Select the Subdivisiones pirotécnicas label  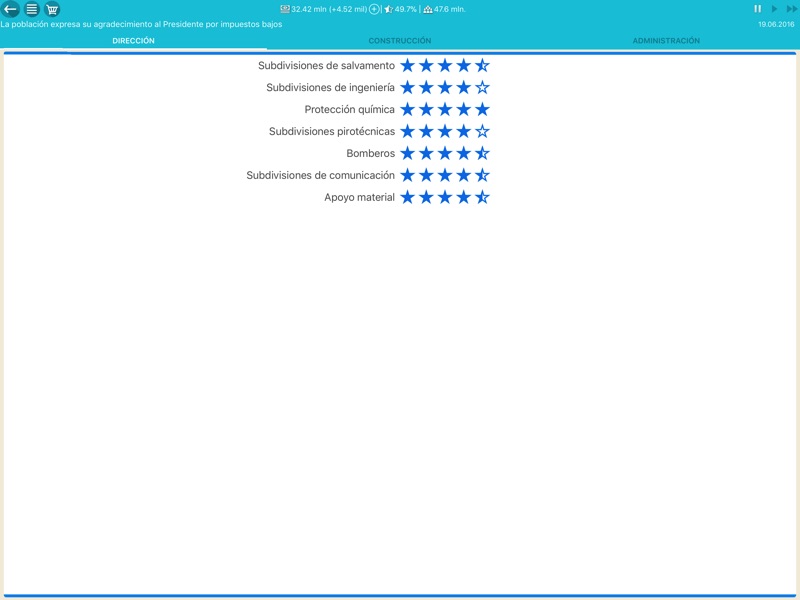(x=332, y=132)
